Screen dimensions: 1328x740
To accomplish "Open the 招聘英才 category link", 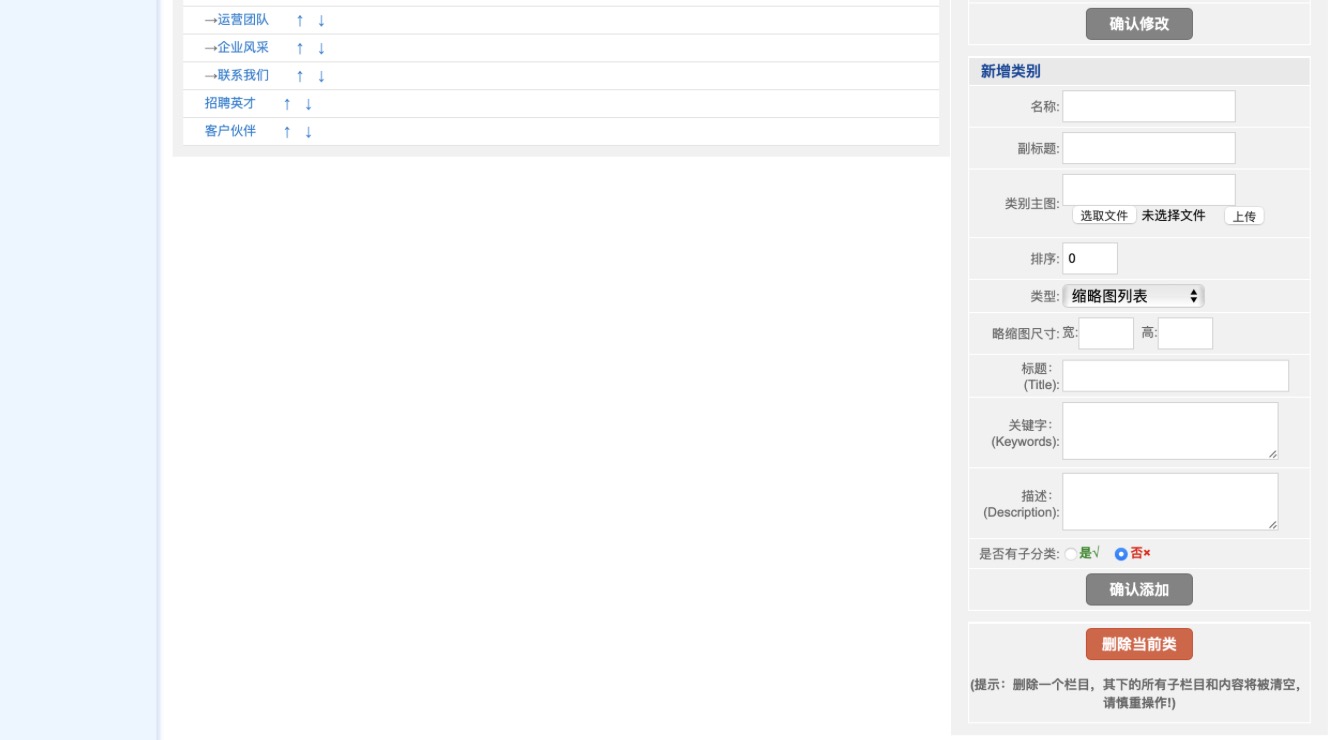I will click(x=230, y=104).
